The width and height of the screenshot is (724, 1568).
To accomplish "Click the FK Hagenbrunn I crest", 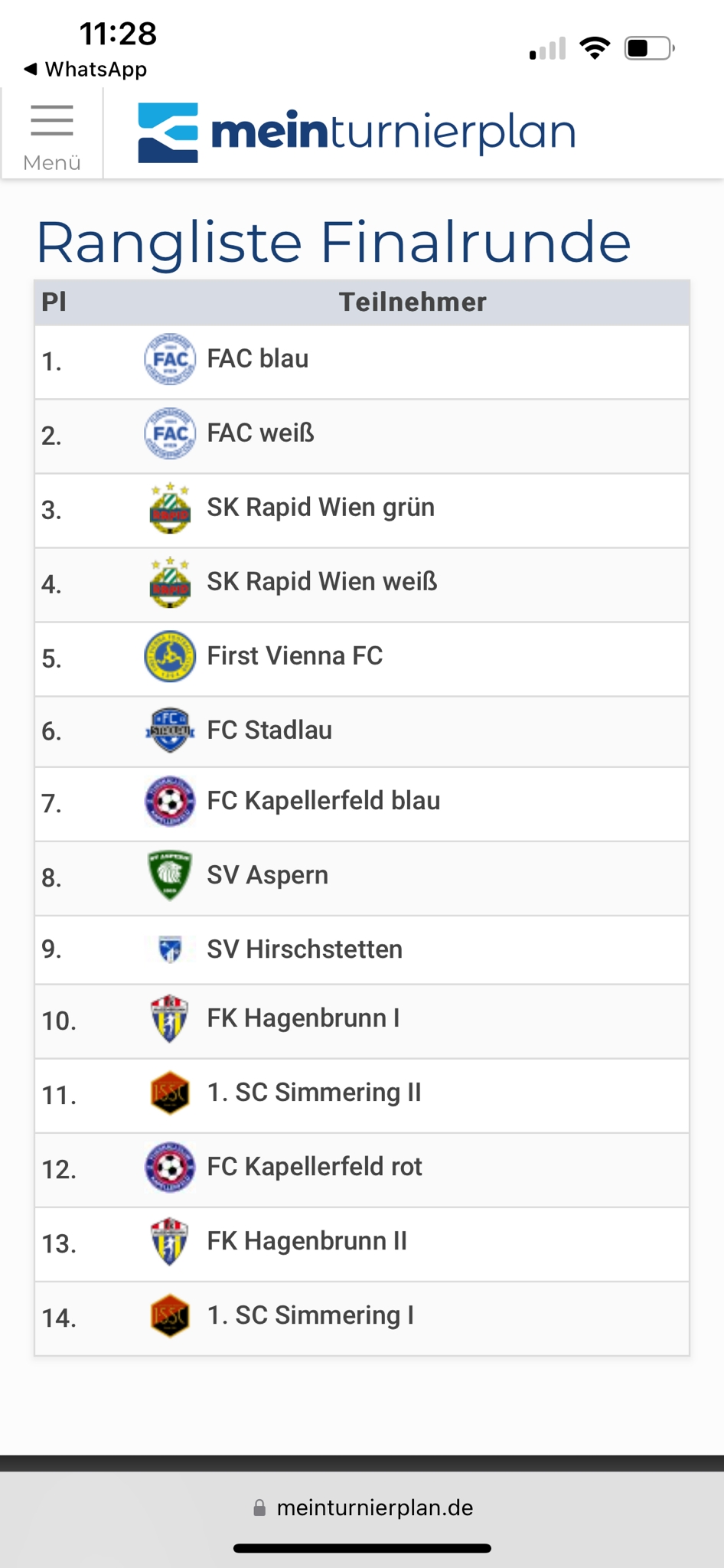I will [170, 1018].
